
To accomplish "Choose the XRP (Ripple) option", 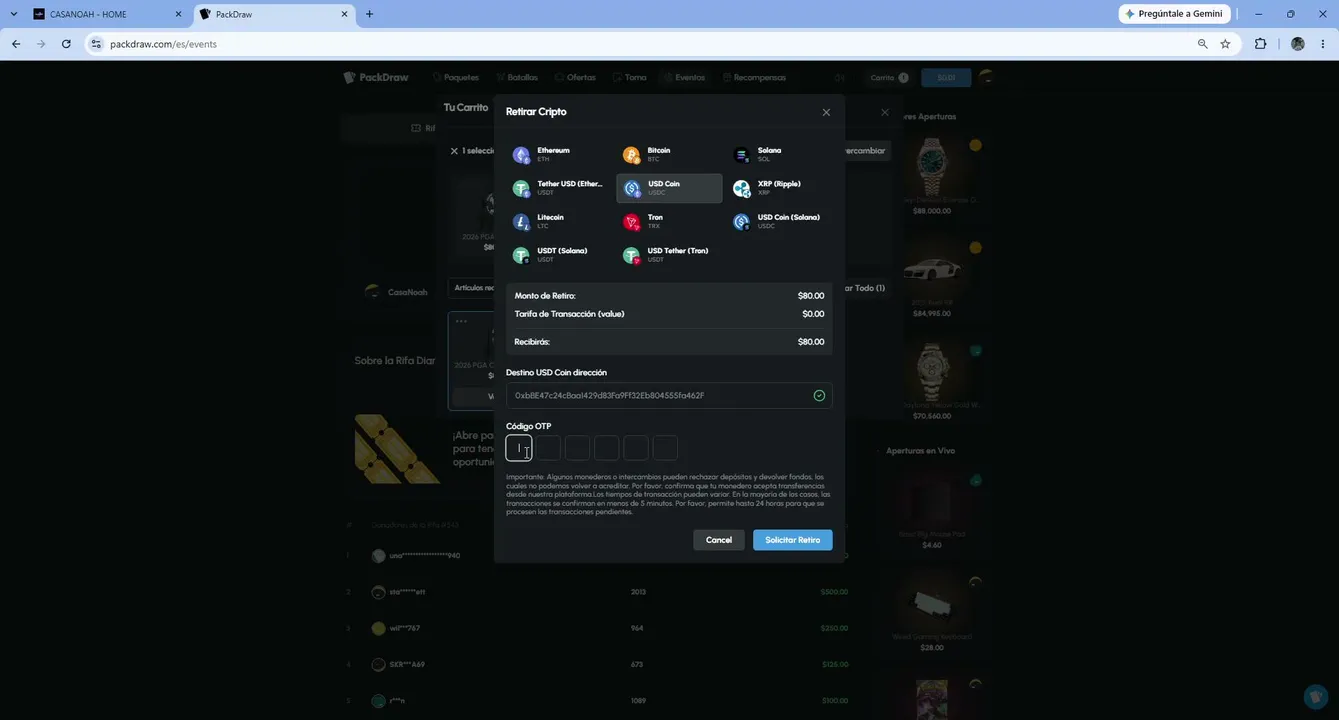I will click(779, 188).
